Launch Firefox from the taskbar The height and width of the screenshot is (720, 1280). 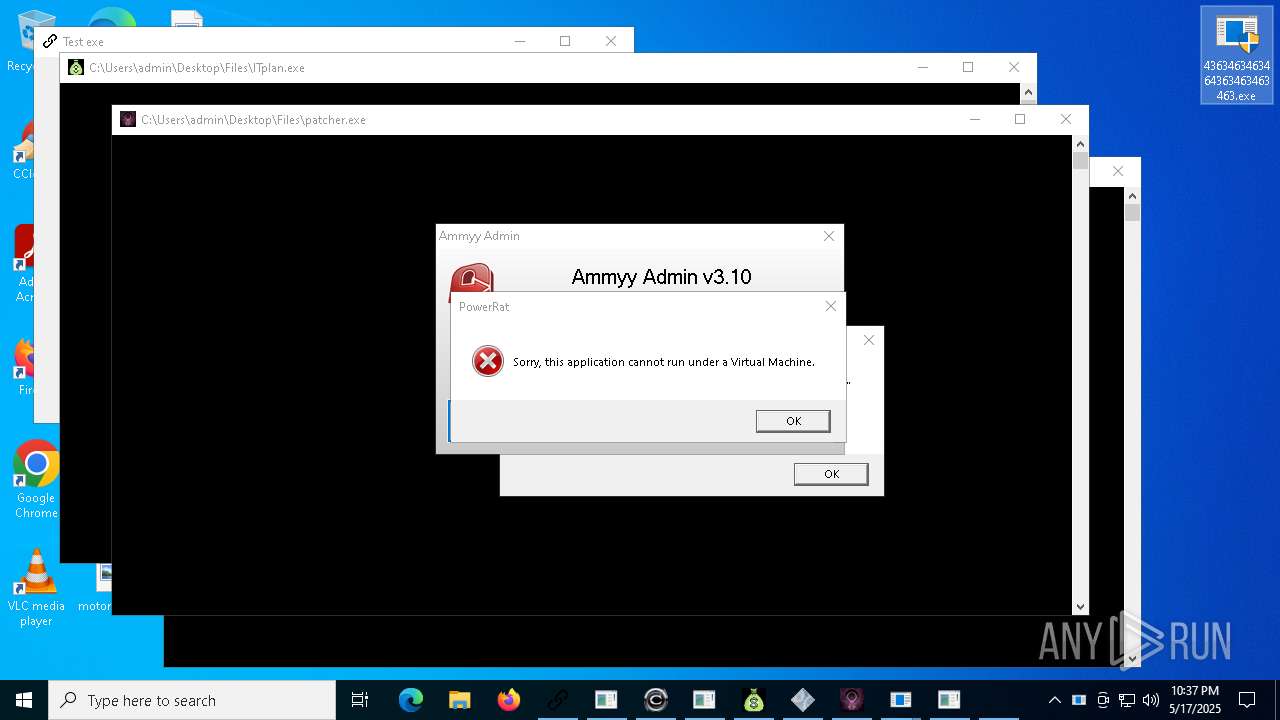tap(508, 700)
